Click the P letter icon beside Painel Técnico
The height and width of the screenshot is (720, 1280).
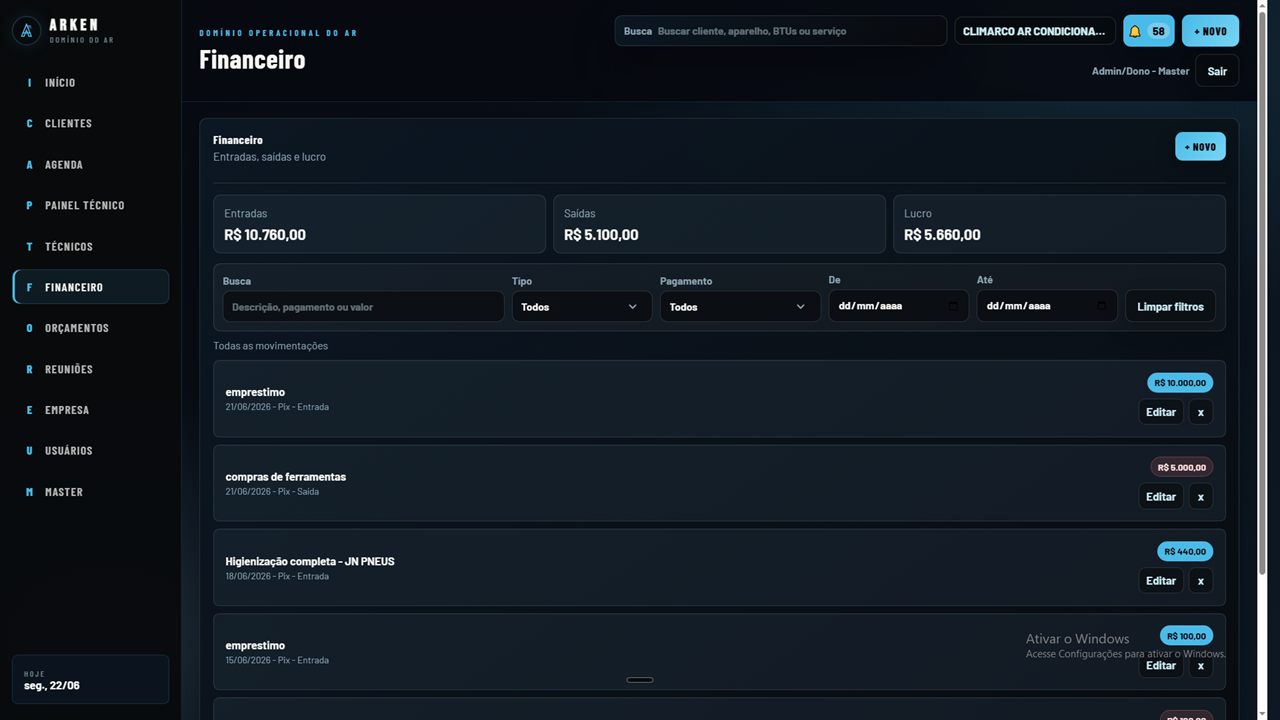click(29, 206)
